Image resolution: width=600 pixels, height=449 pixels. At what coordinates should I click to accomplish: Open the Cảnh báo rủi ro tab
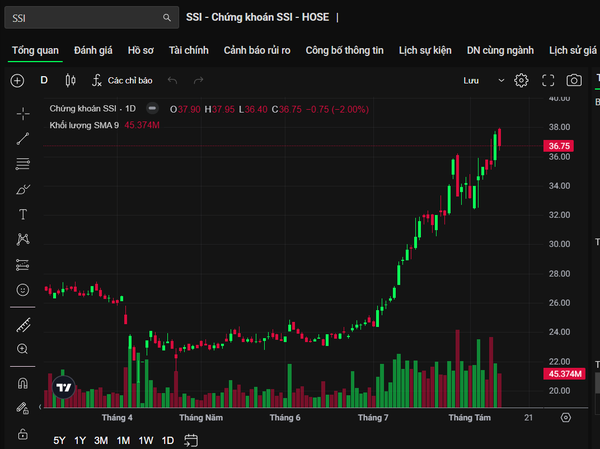257,51
